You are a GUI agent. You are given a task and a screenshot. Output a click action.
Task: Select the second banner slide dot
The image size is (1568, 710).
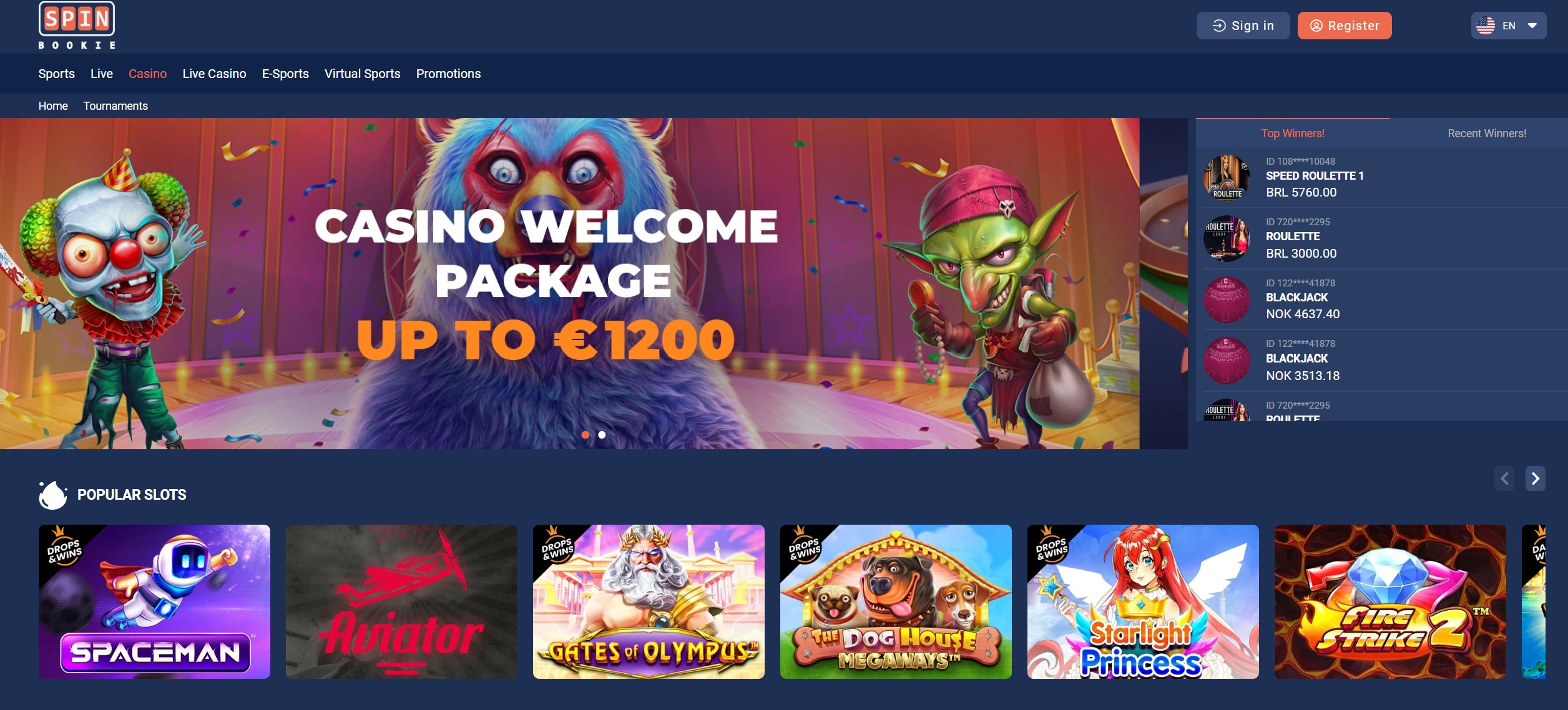pyautogui.click(x=602, y=435)
